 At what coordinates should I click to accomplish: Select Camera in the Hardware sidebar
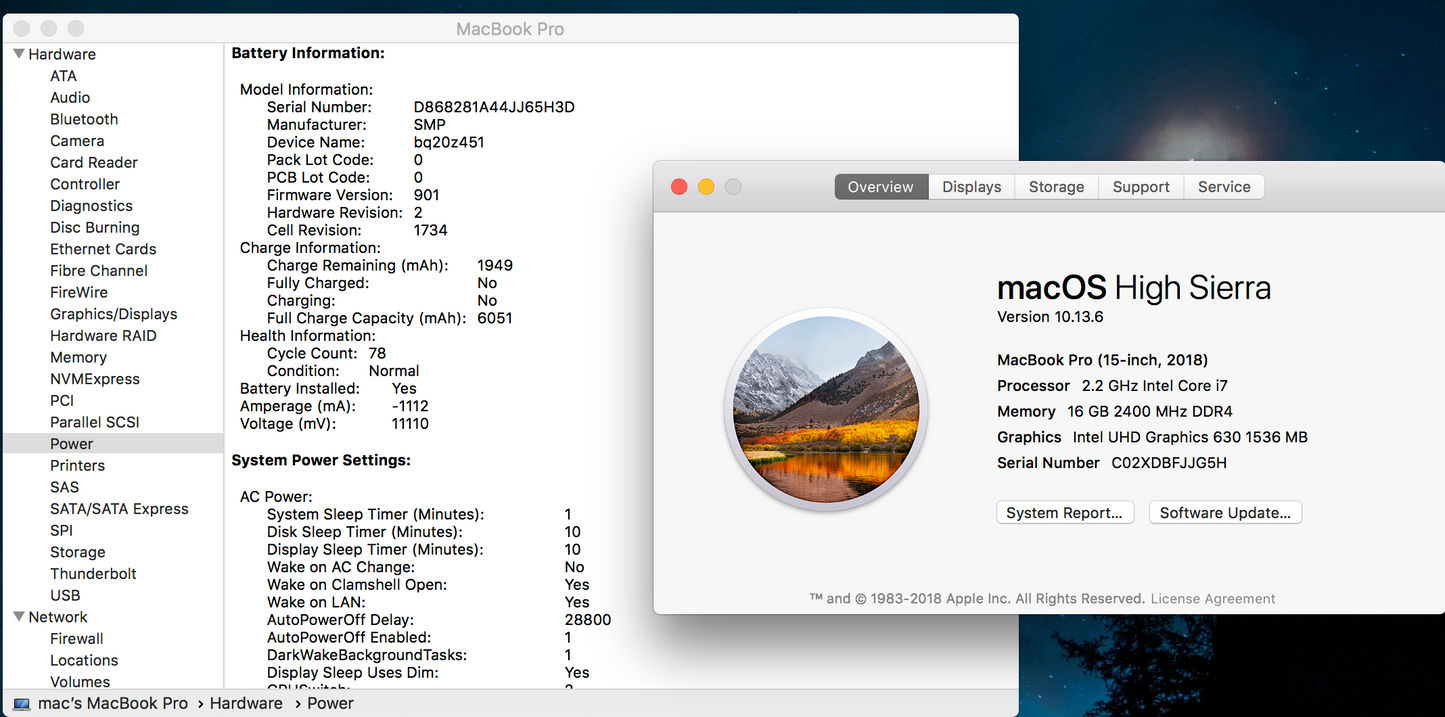tap(77, 140)
